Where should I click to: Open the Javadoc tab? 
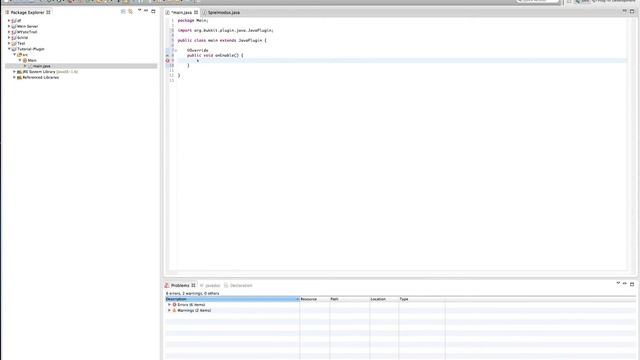210,285
